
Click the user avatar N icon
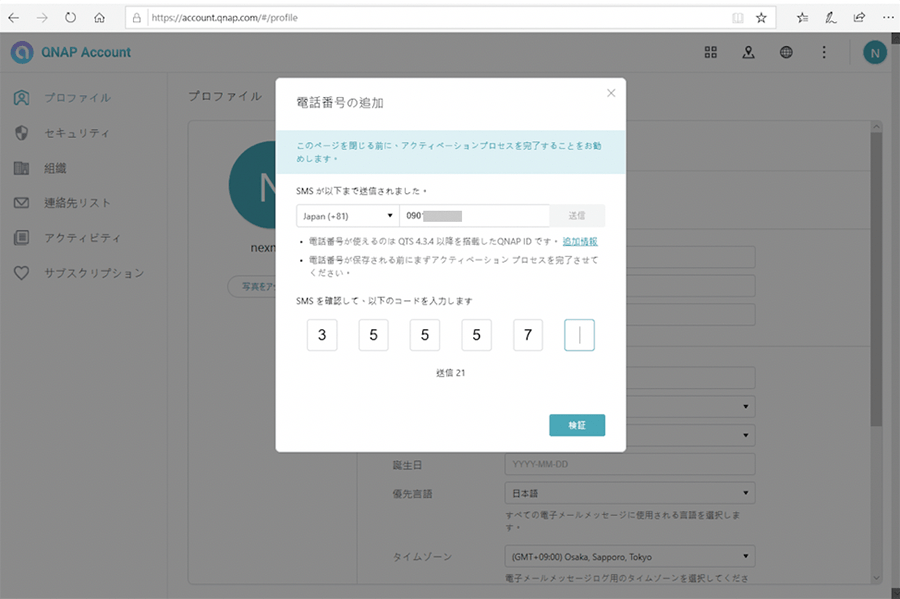[875, 53]
